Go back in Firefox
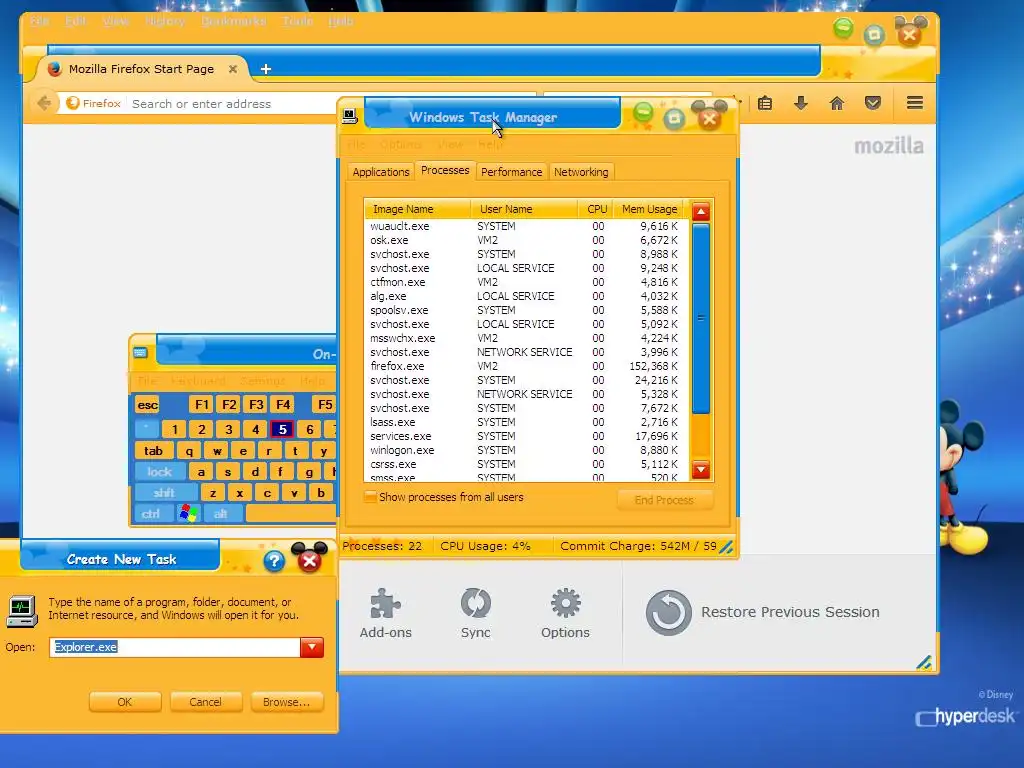This screenshot has width=1024, height=768. [44, 103]
